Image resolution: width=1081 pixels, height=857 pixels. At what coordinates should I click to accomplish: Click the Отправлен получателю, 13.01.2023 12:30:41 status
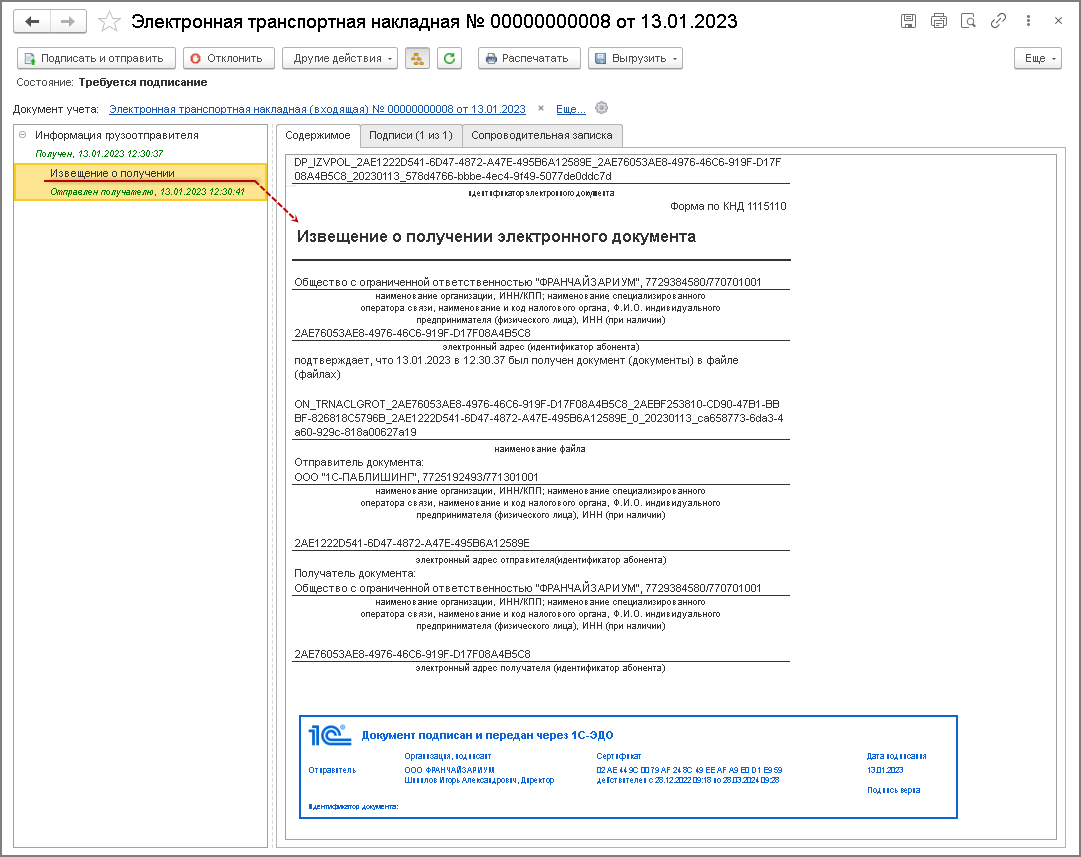[x=148, y=192]
